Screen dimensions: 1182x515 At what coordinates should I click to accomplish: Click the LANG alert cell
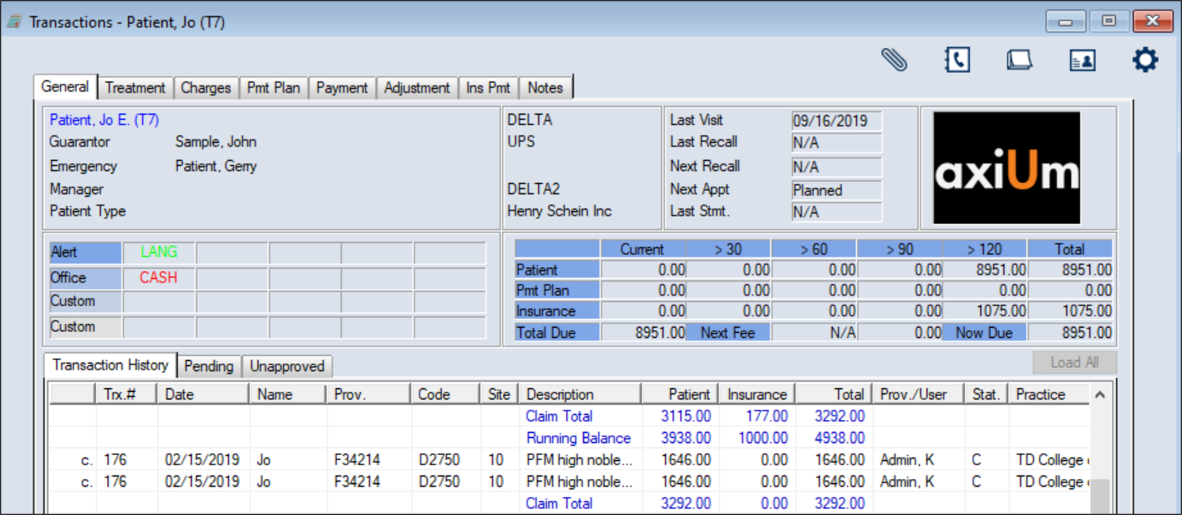158,253
